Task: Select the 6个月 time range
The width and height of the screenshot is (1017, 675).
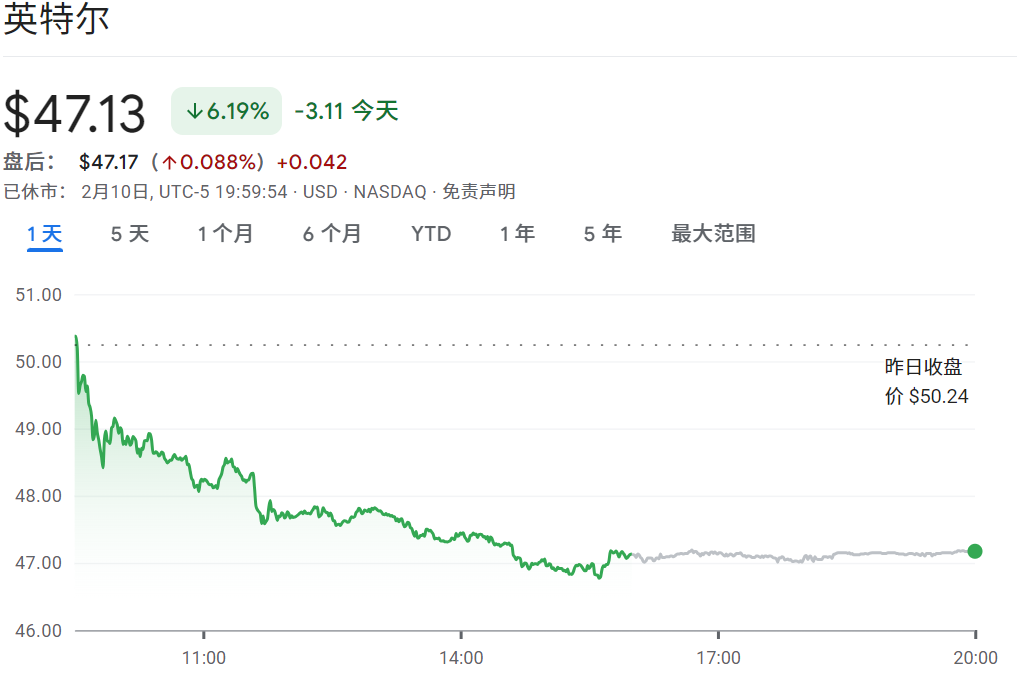Action: 331,233
